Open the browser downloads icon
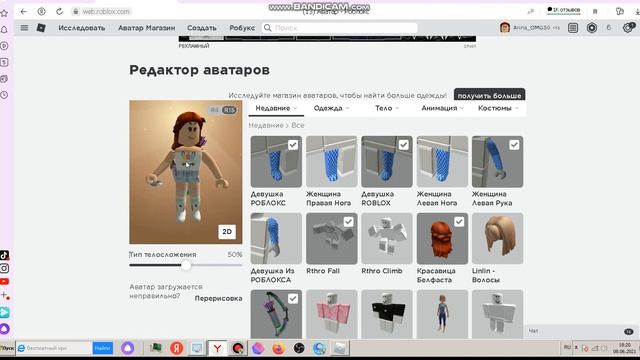The width and height of the screenshot is (640, 360). [x=637, y=11]
